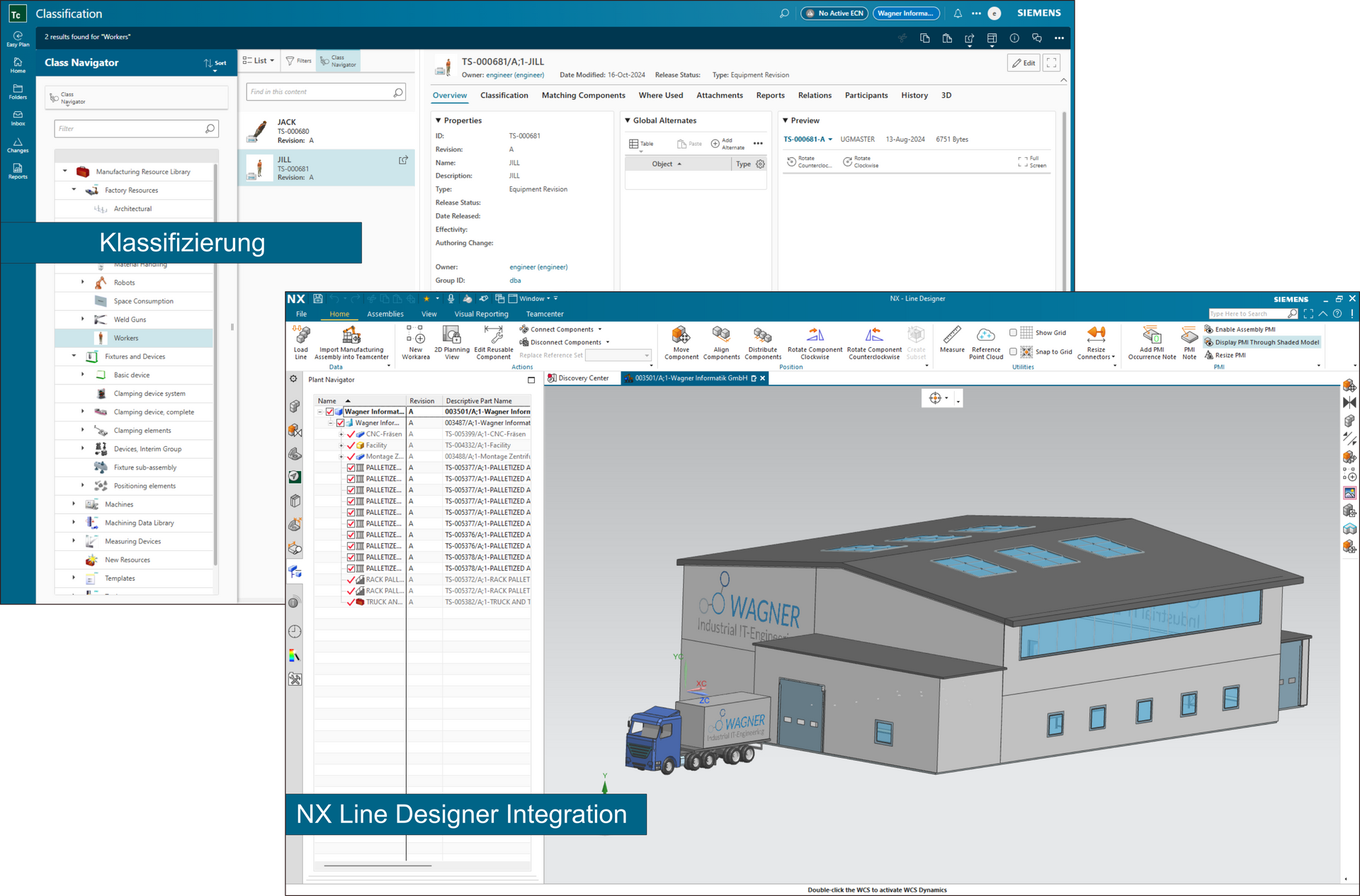
Task: Collapse the Properties section
Action: point(438,120)
